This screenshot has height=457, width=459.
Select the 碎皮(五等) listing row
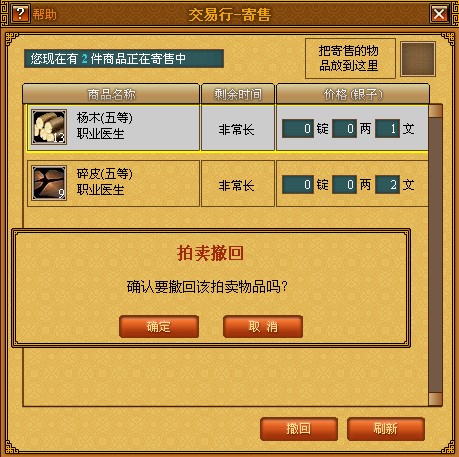[x=228, y=184]
